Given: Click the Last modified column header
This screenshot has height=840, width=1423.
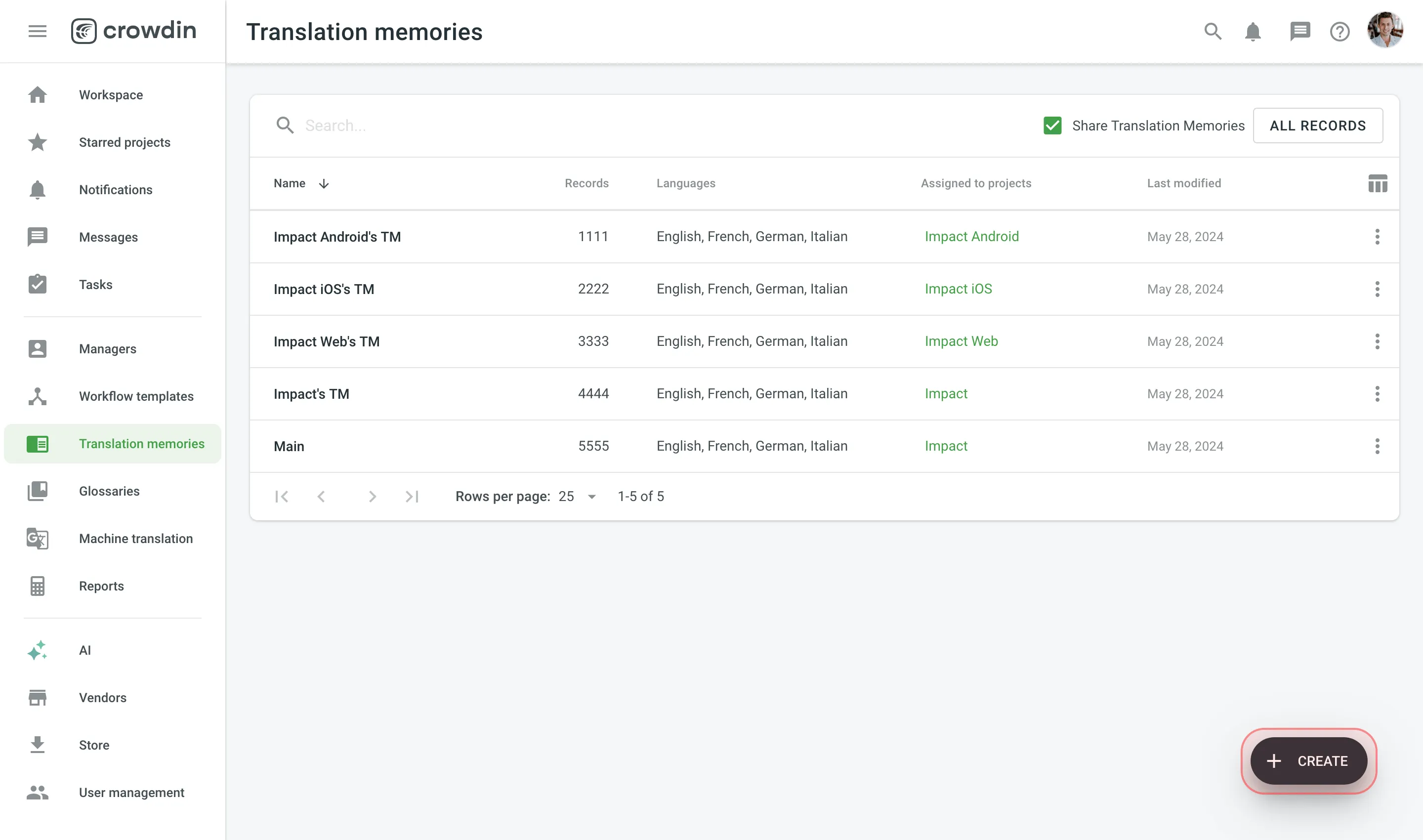Looking at the screenshot, I should click(x=1183, y=183).
